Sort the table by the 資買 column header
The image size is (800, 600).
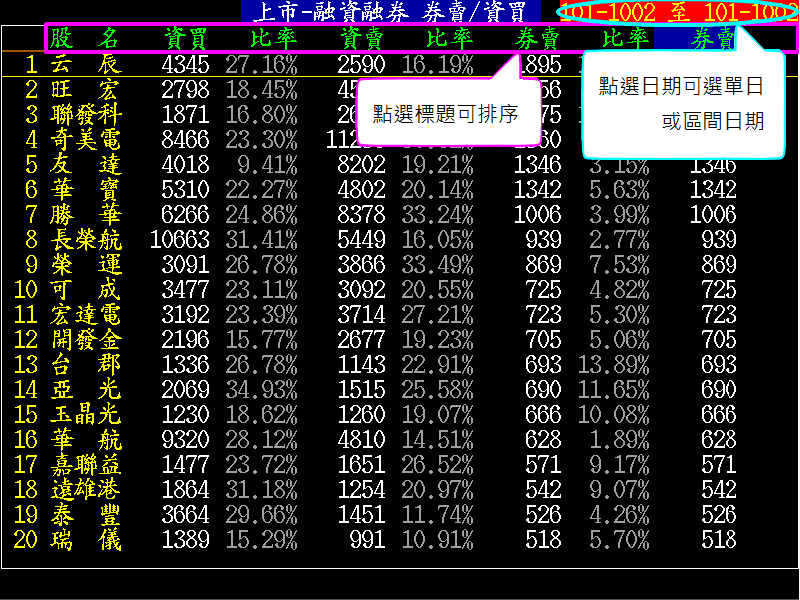pos(185,39)
